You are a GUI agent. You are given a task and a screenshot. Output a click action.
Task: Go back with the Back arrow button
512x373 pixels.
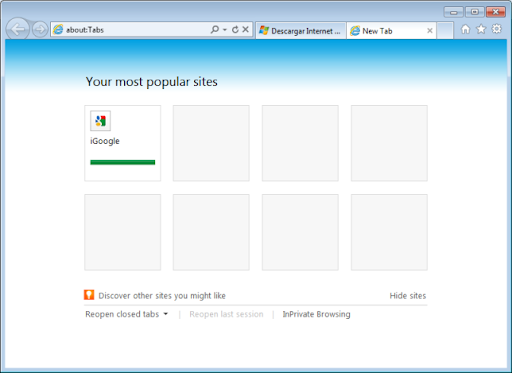17,29
